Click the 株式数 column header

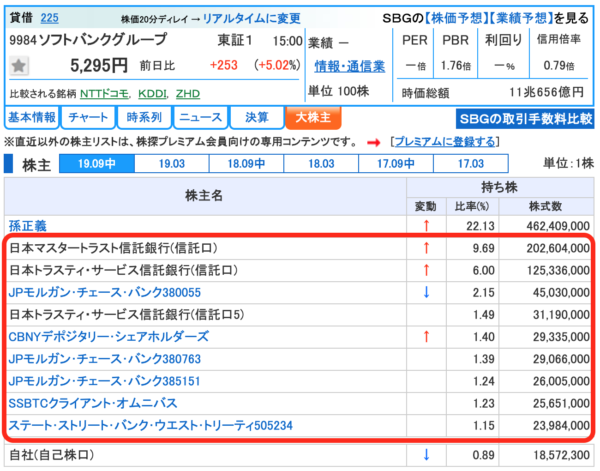point(545,207)
